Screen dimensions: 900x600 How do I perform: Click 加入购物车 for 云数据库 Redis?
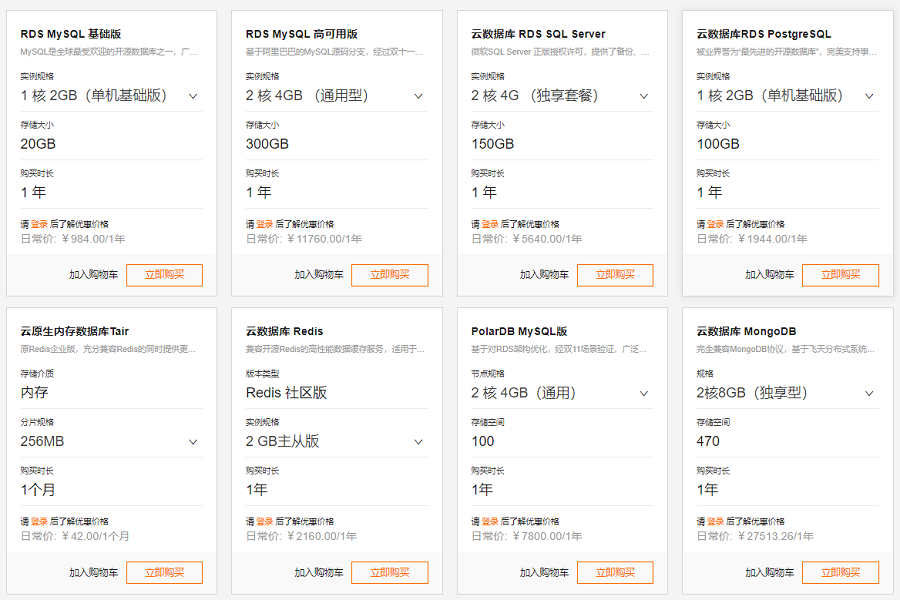click(x=319, y=572)
